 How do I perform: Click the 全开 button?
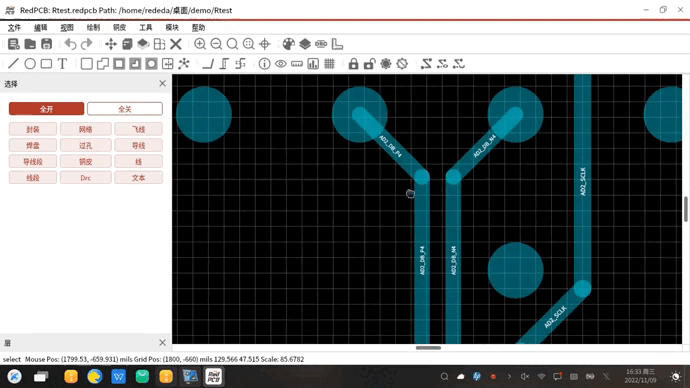click(x=46, y=109)
